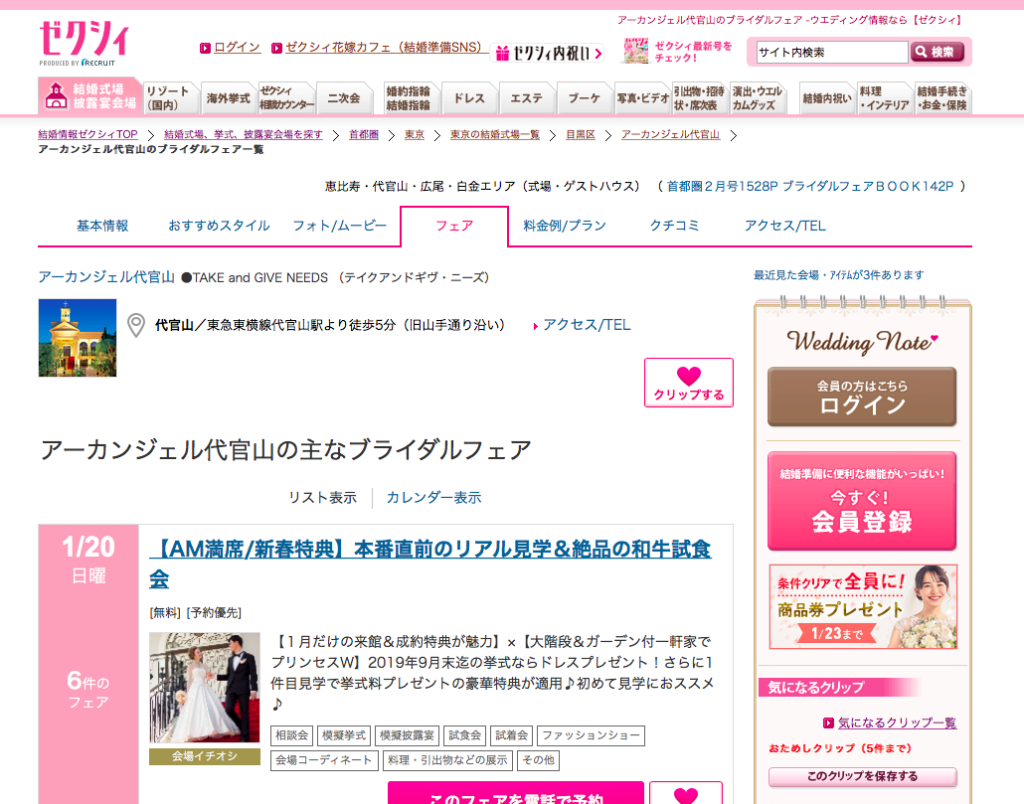Click the 首都圏 breadcrumb link
The width and height of the screenshot is (1024, 804).
(364, 135)
